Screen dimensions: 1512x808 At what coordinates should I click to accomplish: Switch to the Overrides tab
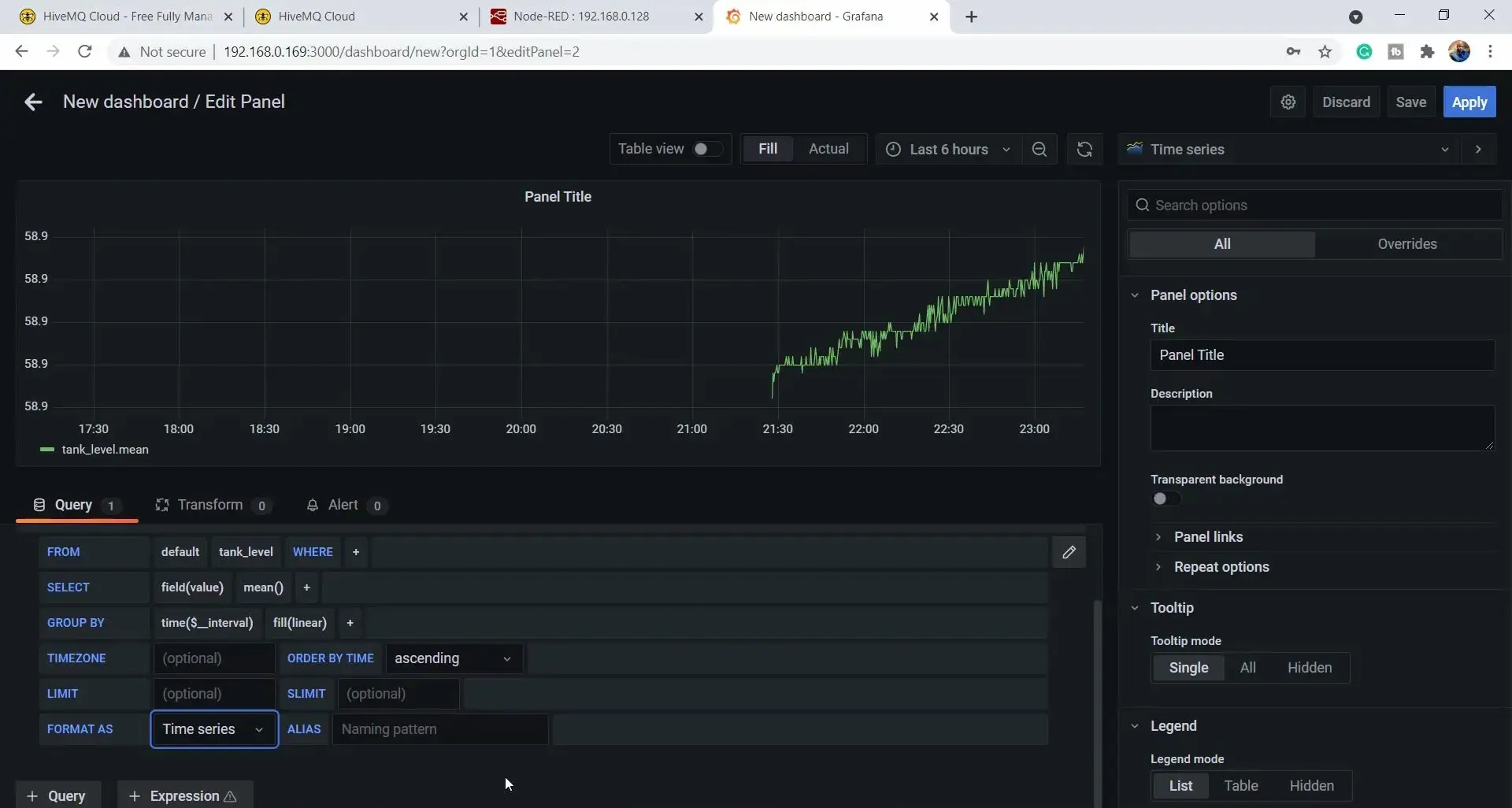coord(1407,244)
